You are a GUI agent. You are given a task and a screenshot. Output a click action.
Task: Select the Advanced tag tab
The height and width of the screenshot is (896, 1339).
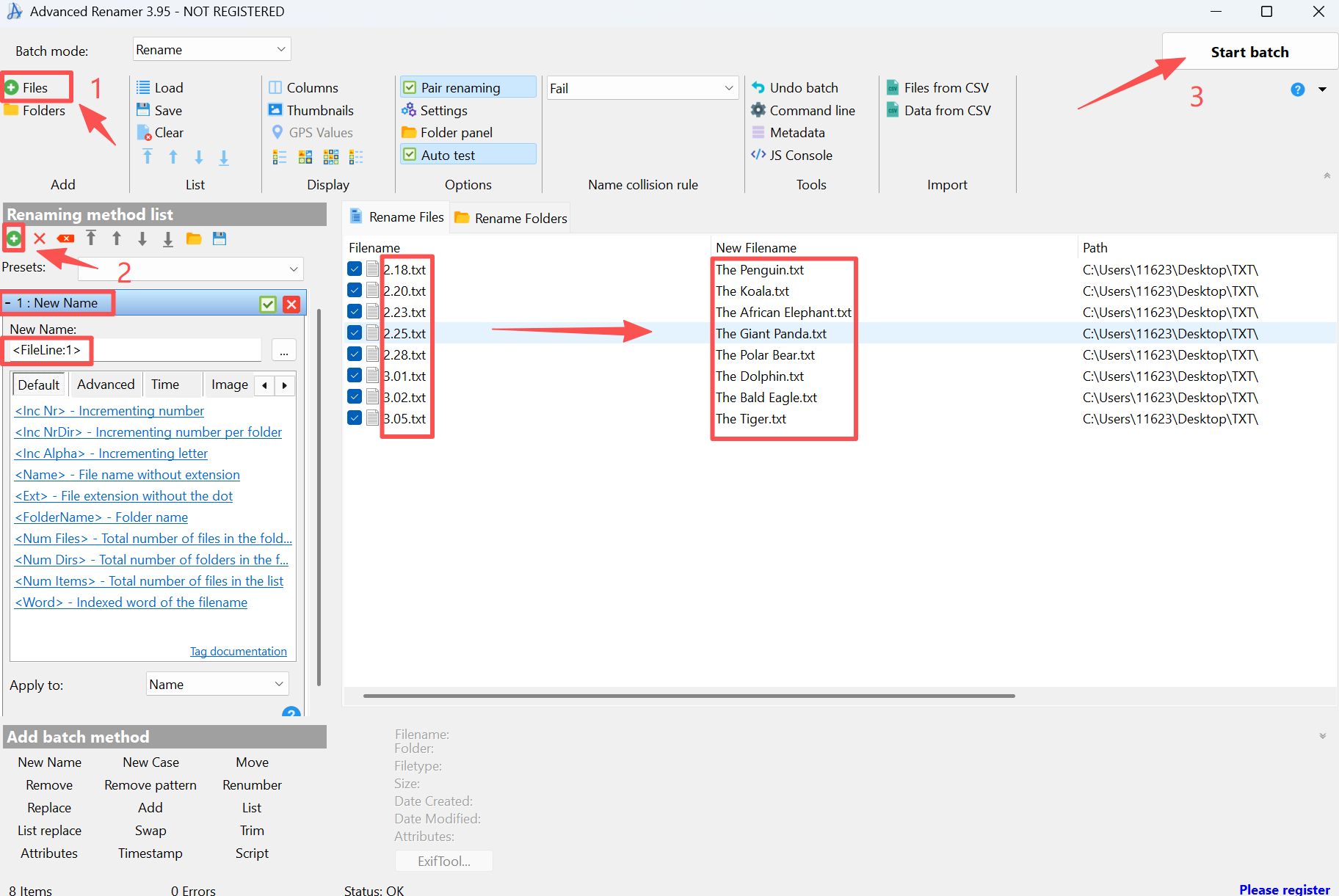pos(106,385)
